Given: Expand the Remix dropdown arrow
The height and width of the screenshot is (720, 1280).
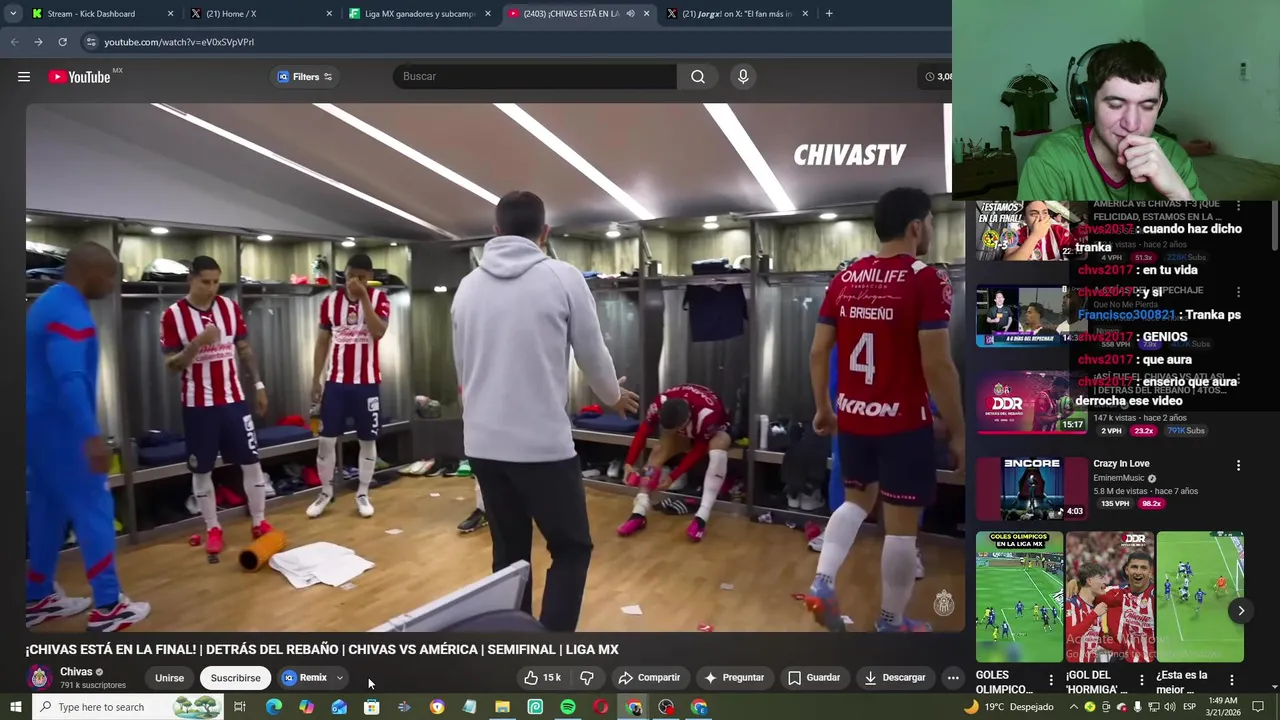Looking at the screenshot, I should [340, 678].
